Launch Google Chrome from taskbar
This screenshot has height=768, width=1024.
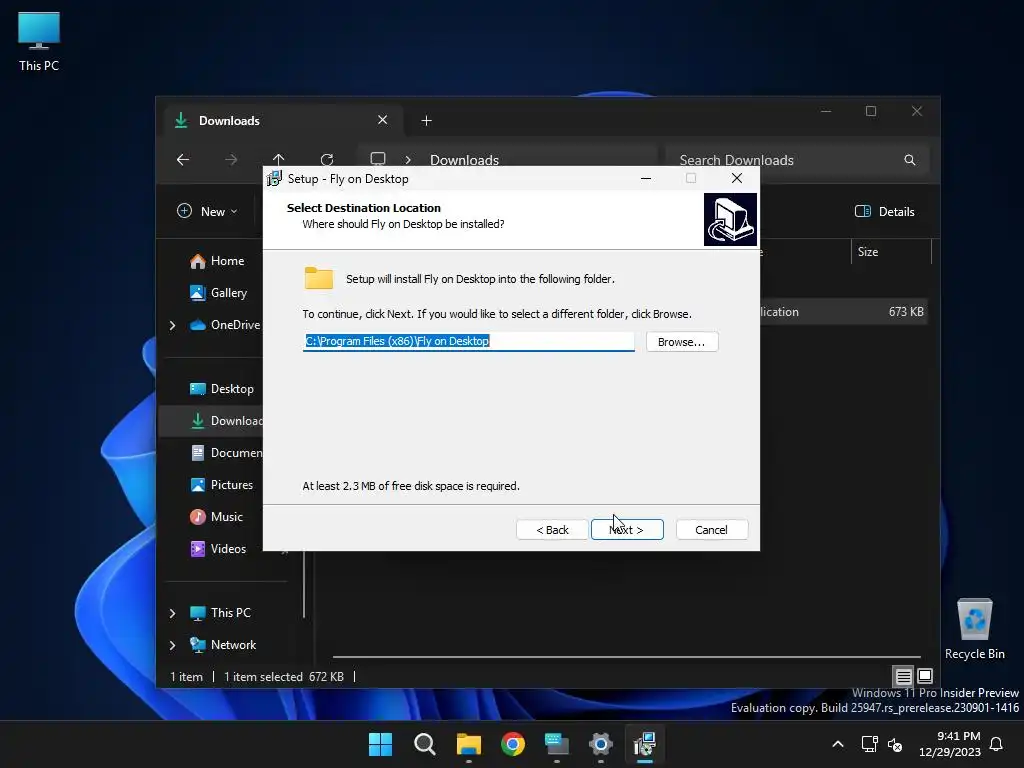pos(513,744)
